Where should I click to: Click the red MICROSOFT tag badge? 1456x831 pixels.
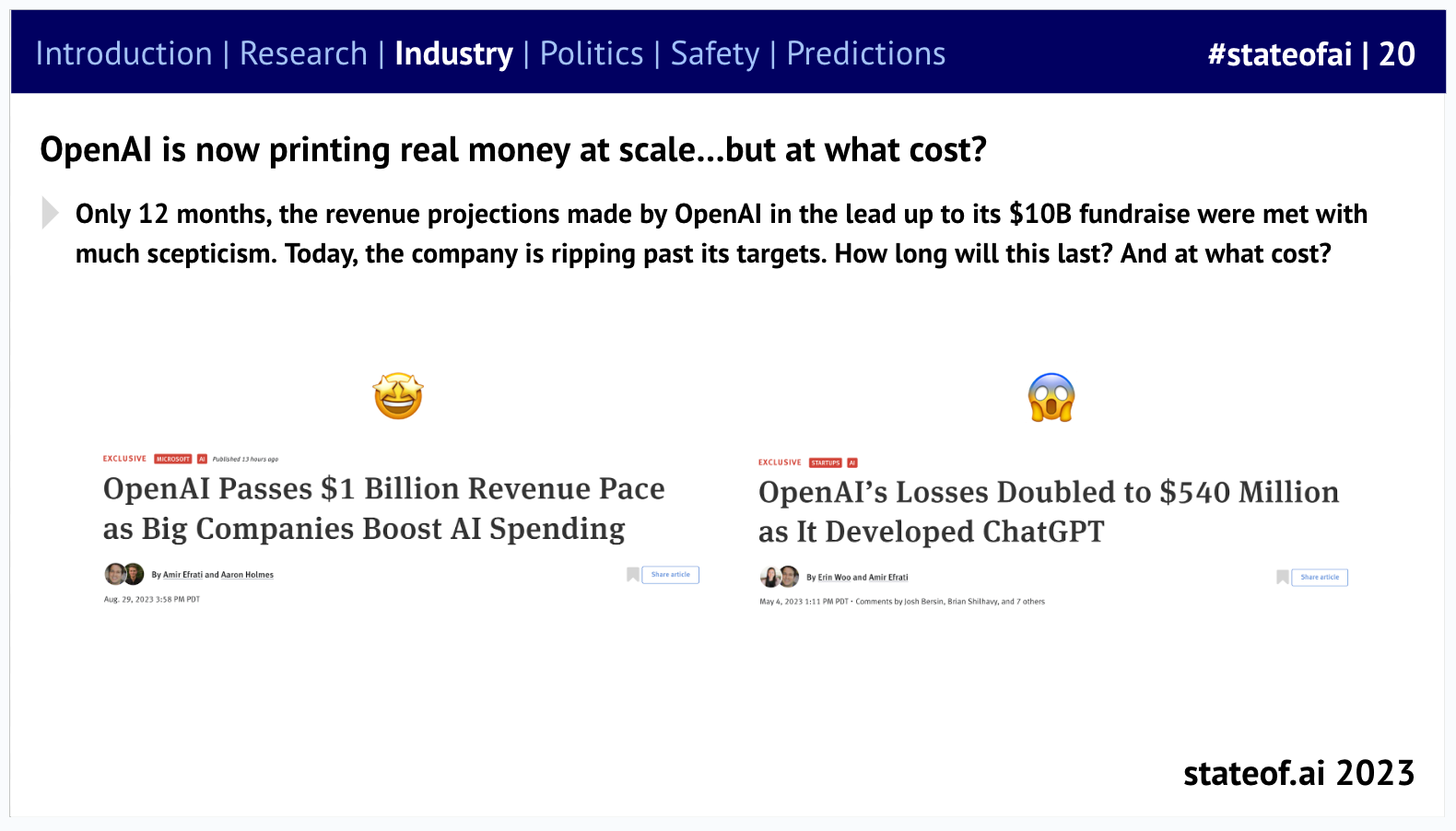point(173,459)
